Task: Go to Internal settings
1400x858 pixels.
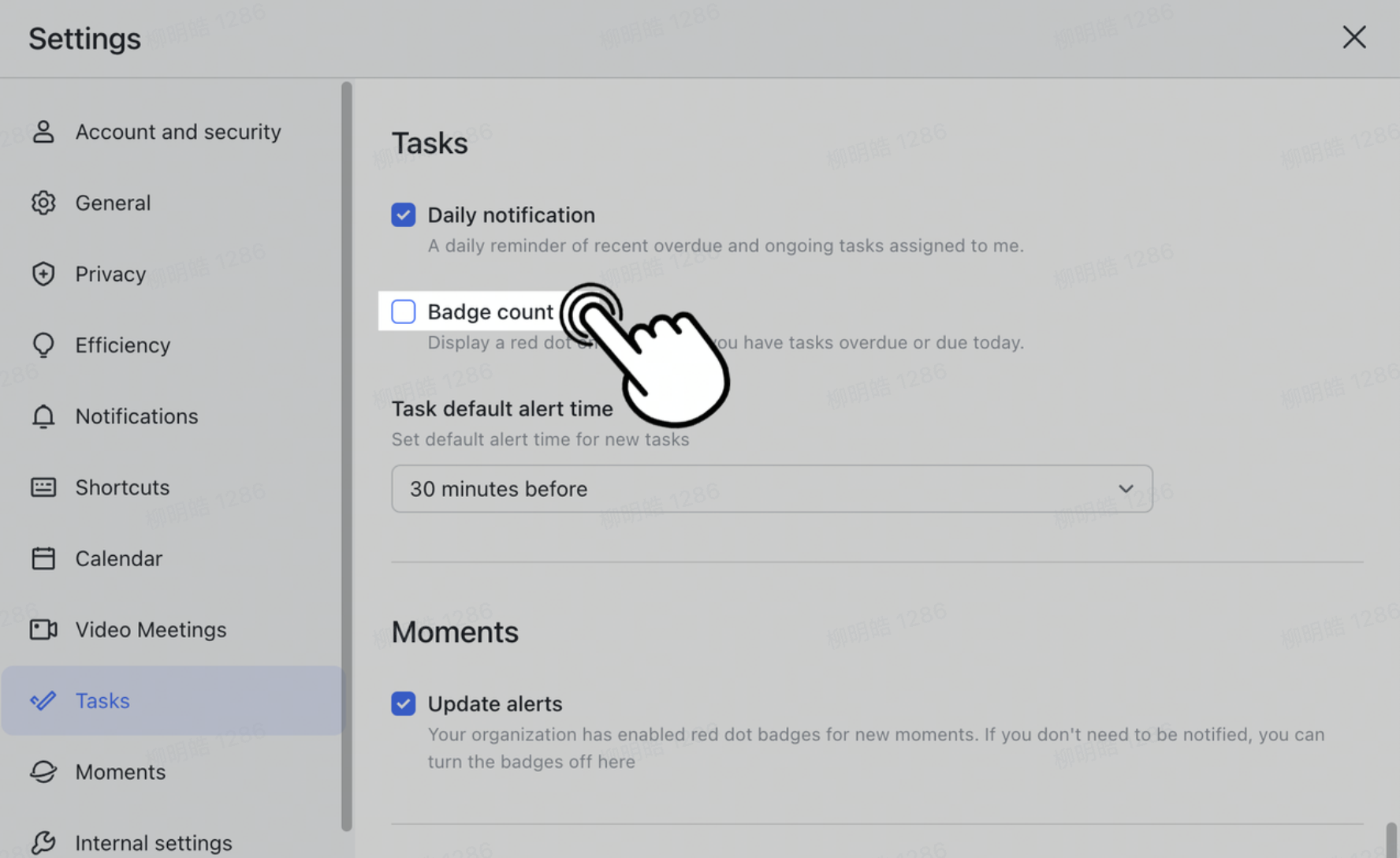Action: [x=153, y=842]
